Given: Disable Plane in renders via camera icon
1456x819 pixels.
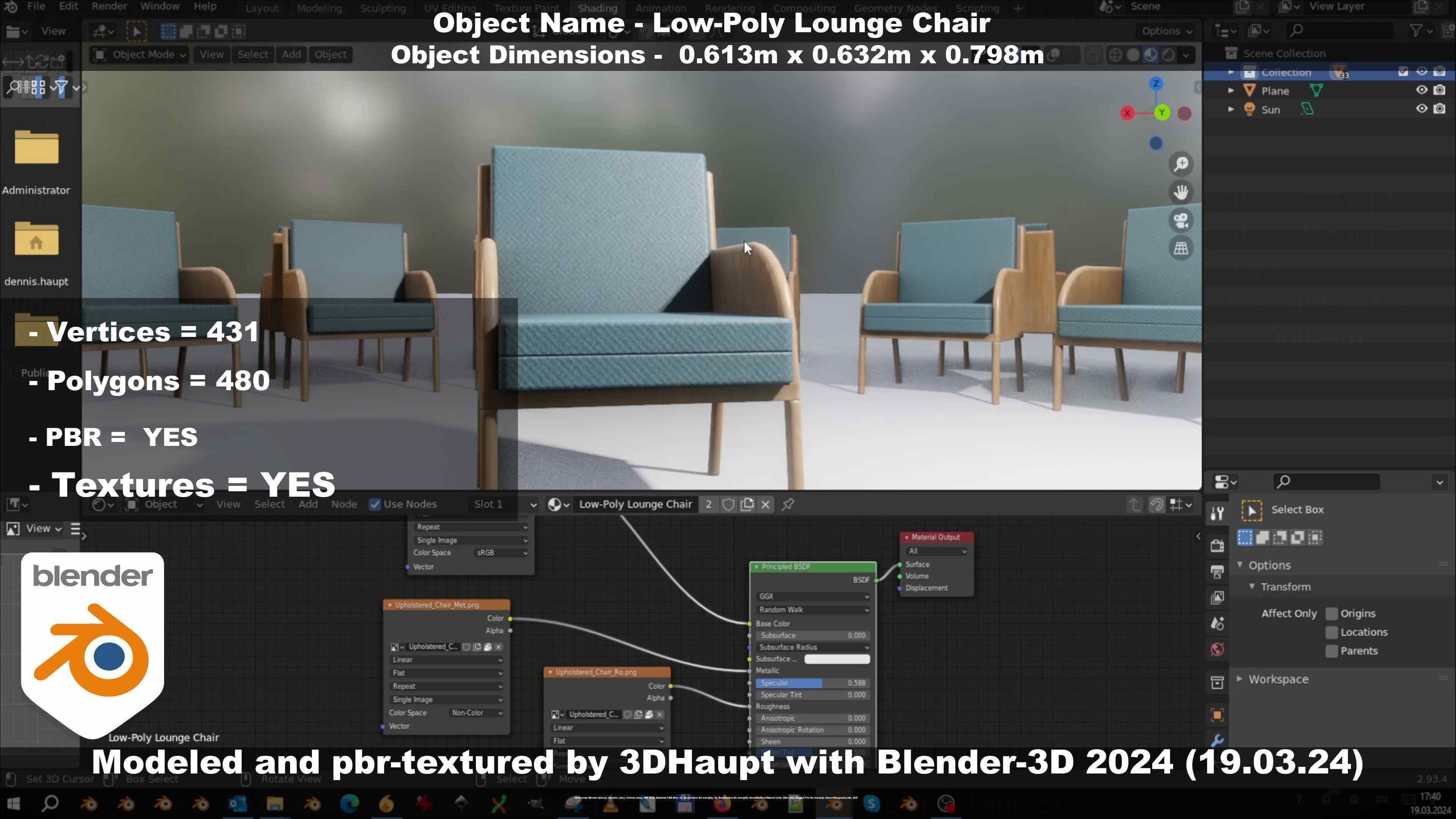Looking at the screenshot, I should 1440,90.
